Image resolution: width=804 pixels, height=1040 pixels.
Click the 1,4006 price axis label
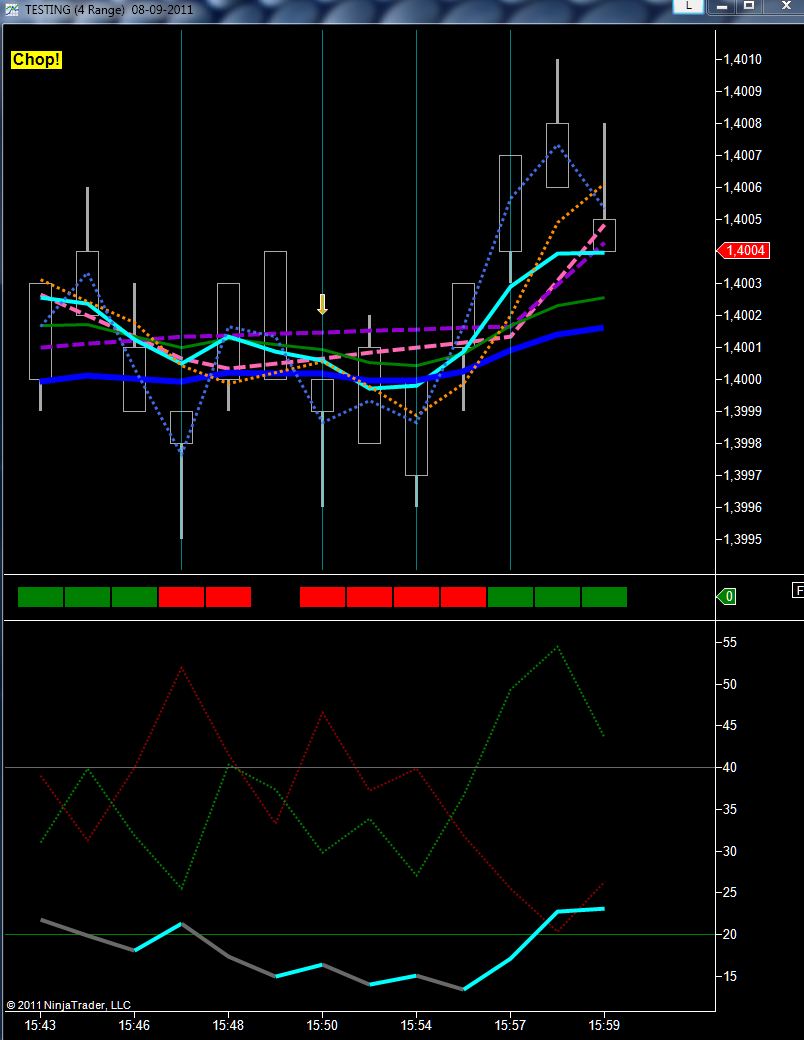(742, 188)
